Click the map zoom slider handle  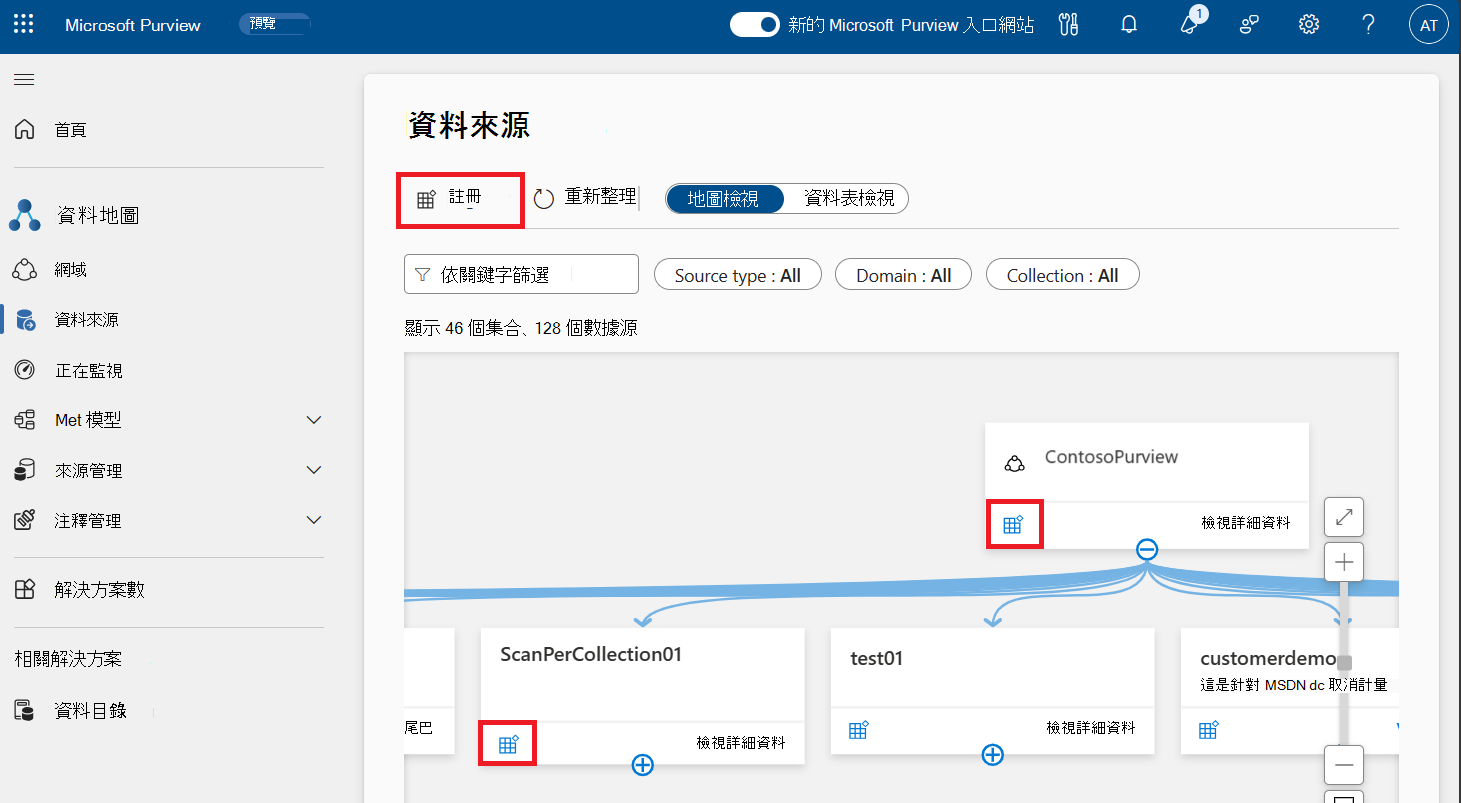(x=1345, y=662)
